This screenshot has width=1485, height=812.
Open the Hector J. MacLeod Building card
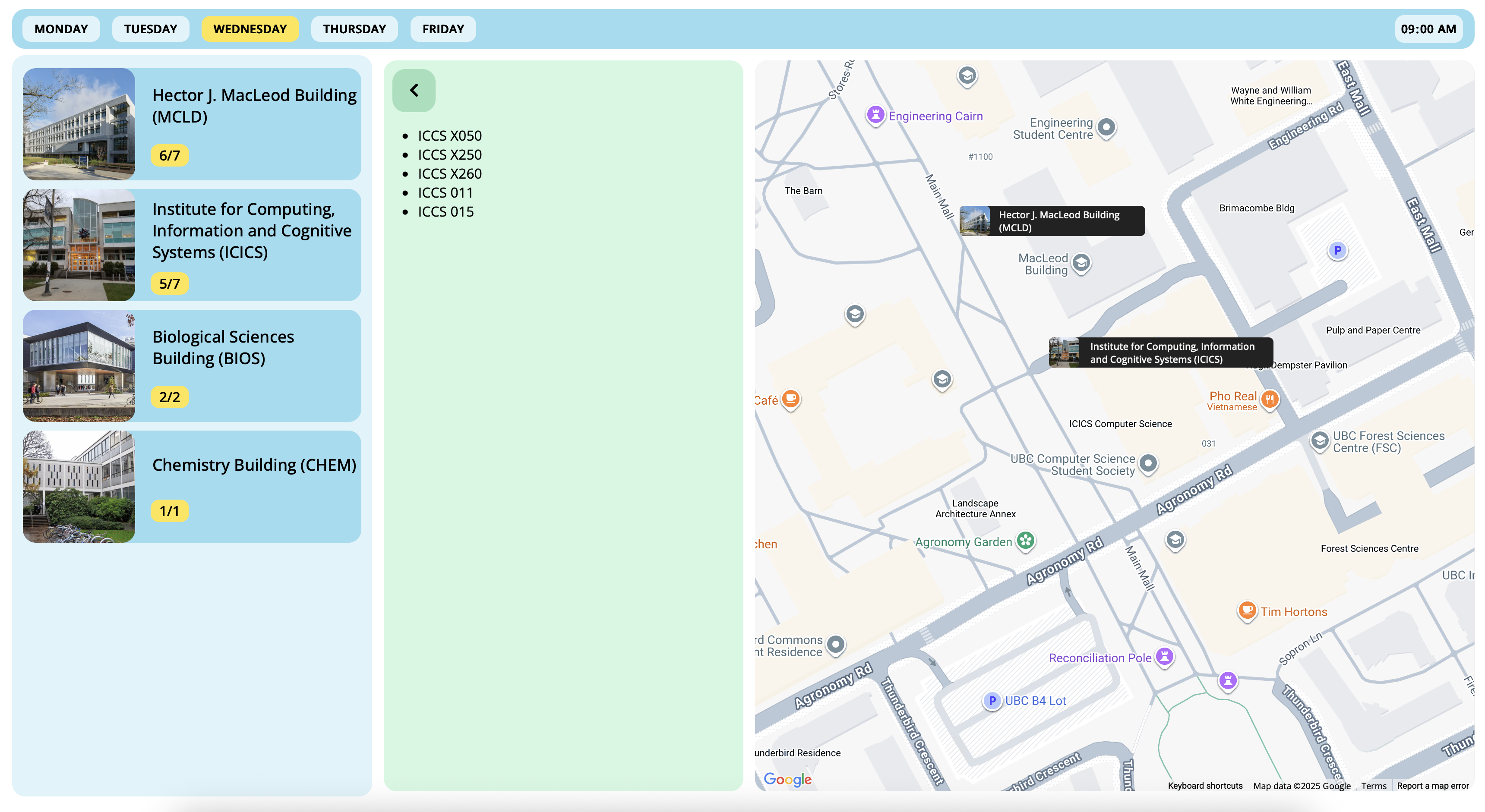pos(192,124)
